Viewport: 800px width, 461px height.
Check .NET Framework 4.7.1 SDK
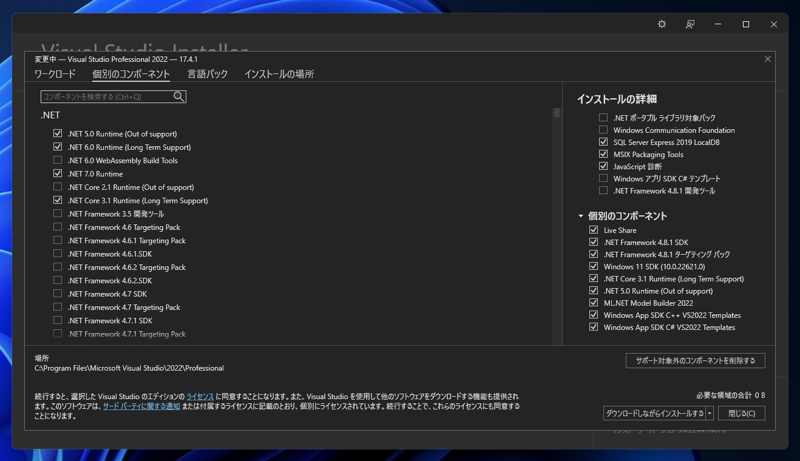tap(58, 320)
